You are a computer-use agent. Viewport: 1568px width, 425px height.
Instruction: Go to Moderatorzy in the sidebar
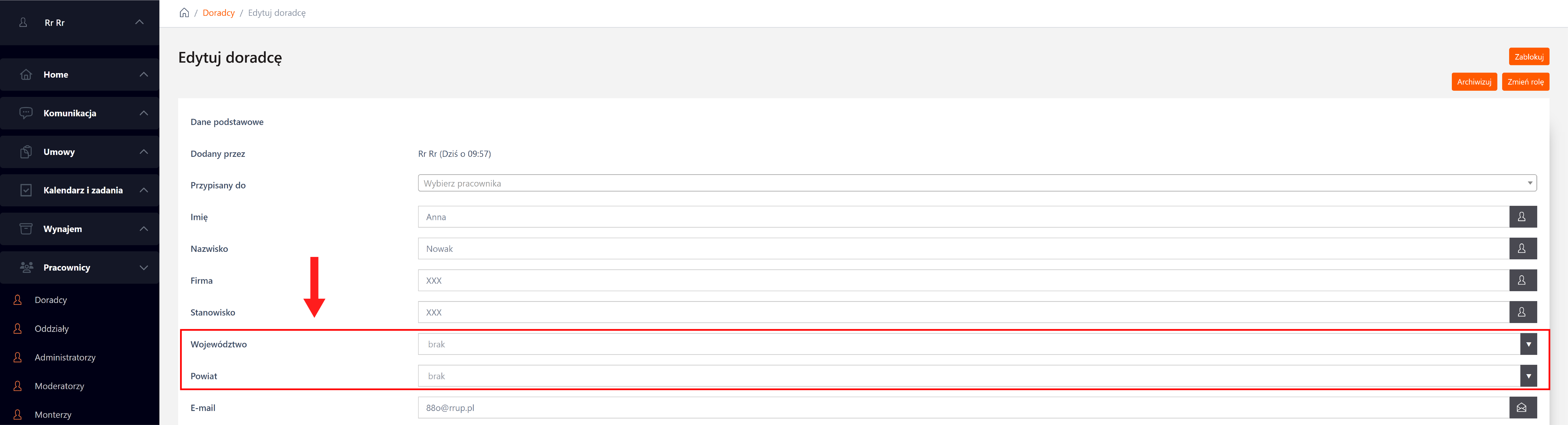[x=59, y=386]
